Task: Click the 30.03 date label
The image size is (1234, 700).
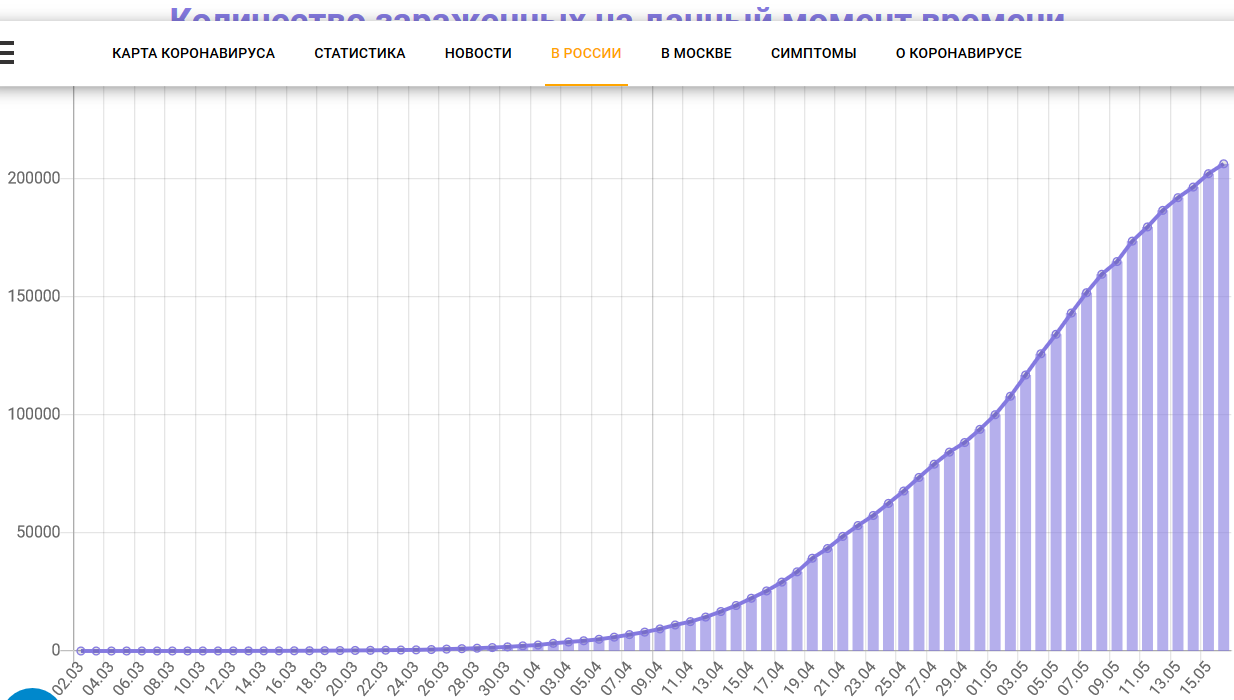Action: (x=494, y=677)
